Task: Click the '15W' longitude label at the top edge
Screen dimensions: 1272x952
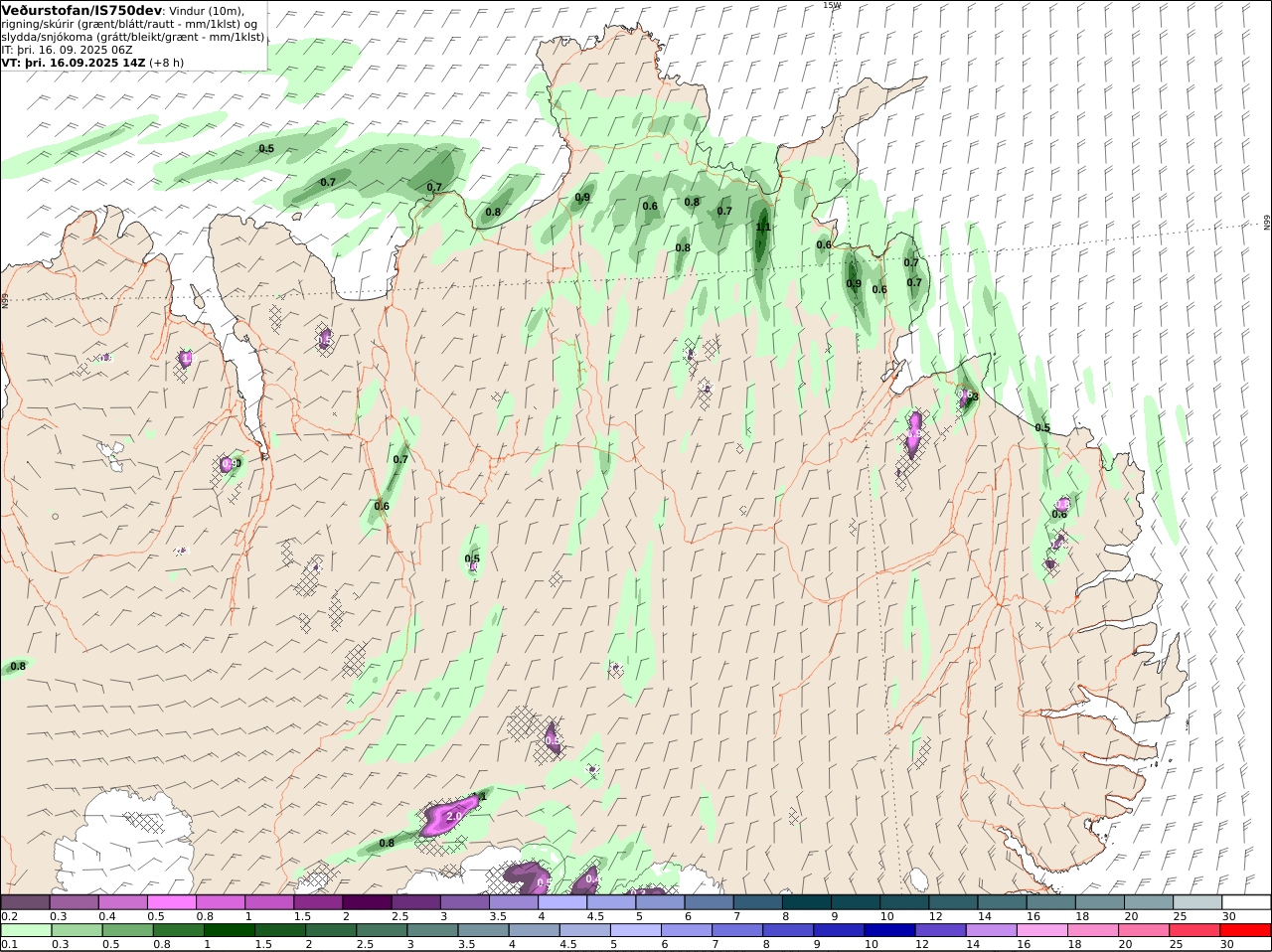Action: tap(831, 5)
